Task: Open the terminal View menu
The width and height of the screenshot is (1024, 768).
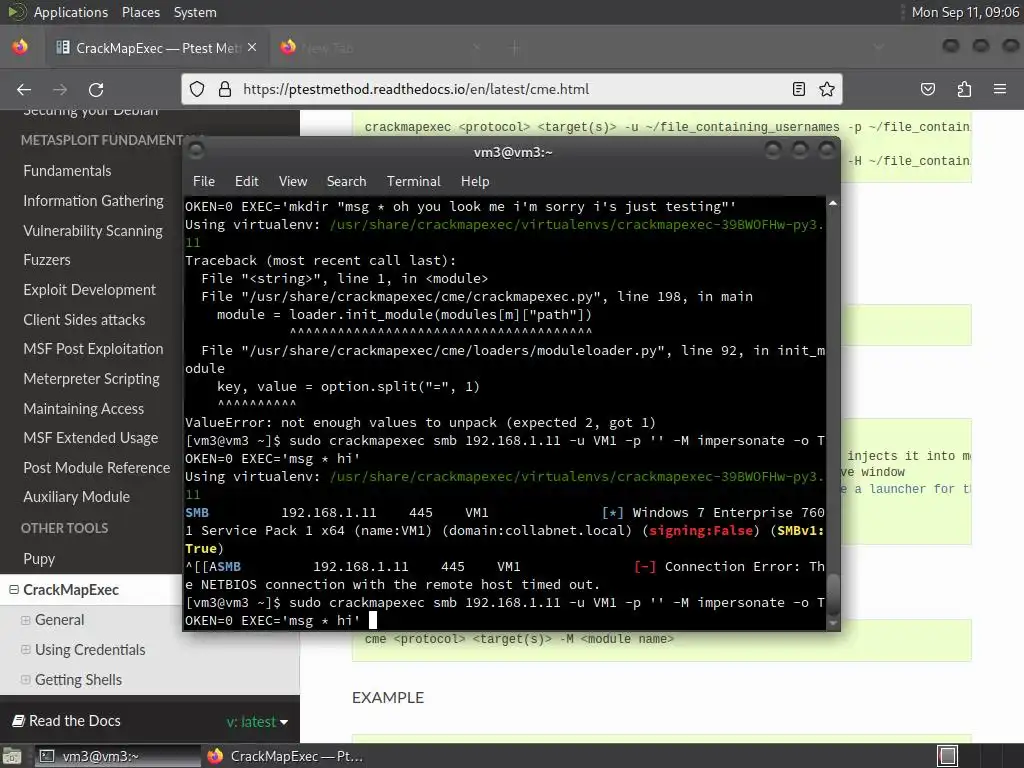Action: 293,181
